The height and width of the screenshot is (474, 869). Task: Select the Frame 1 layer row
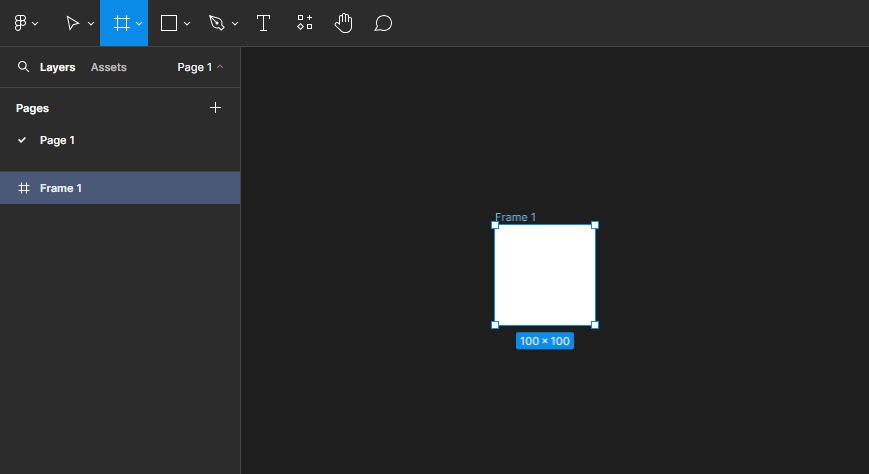120,188
